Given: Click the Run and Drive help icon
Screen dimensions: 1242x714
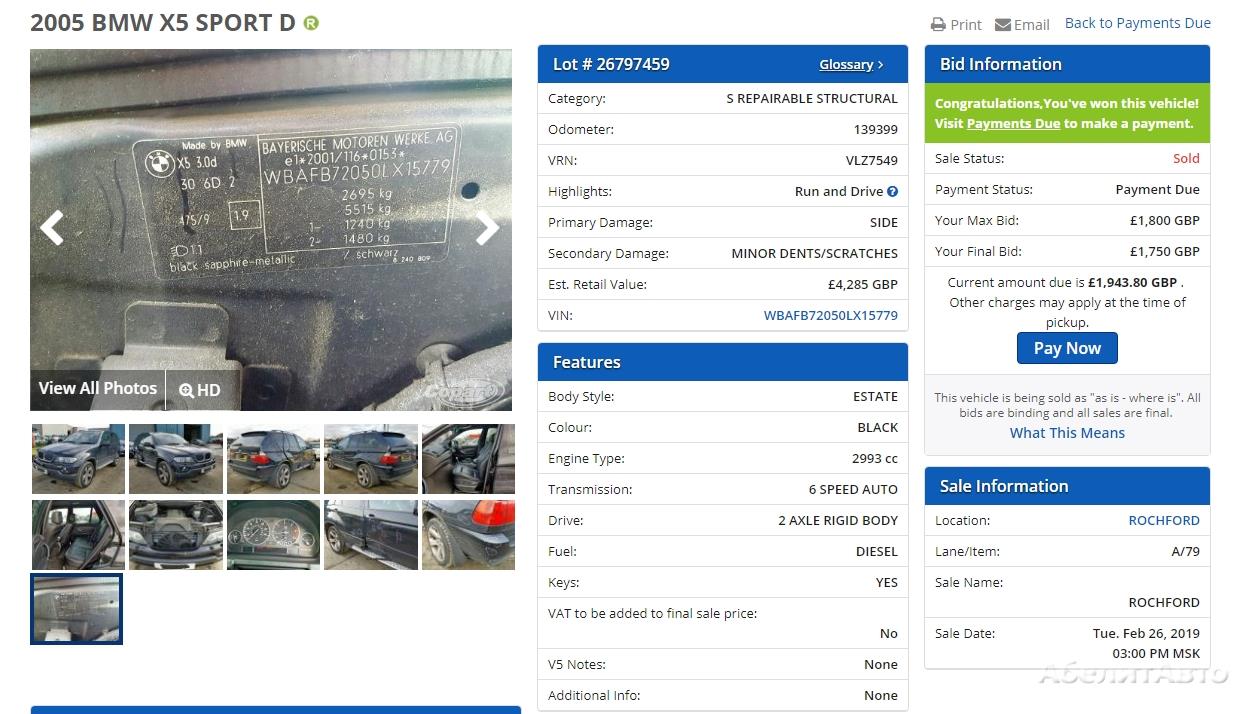Looking at the screenshot, I should (892, 191).
